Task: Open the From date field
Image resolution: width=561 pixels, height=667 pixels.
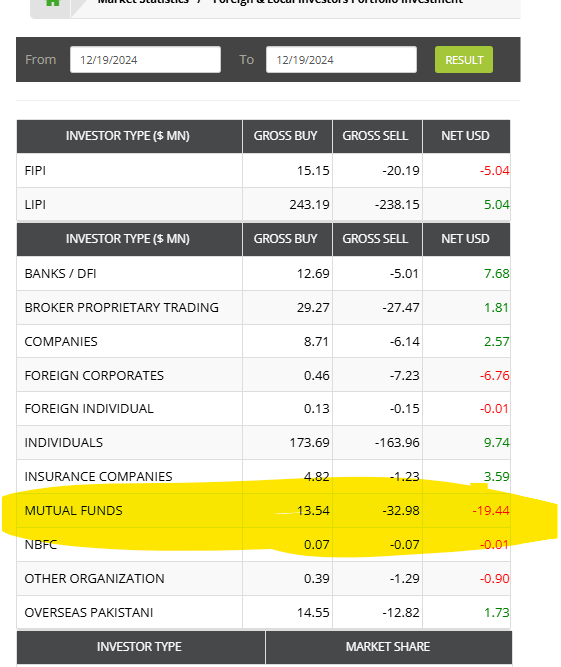Action: pyautogui.click(x=145, y=60)
